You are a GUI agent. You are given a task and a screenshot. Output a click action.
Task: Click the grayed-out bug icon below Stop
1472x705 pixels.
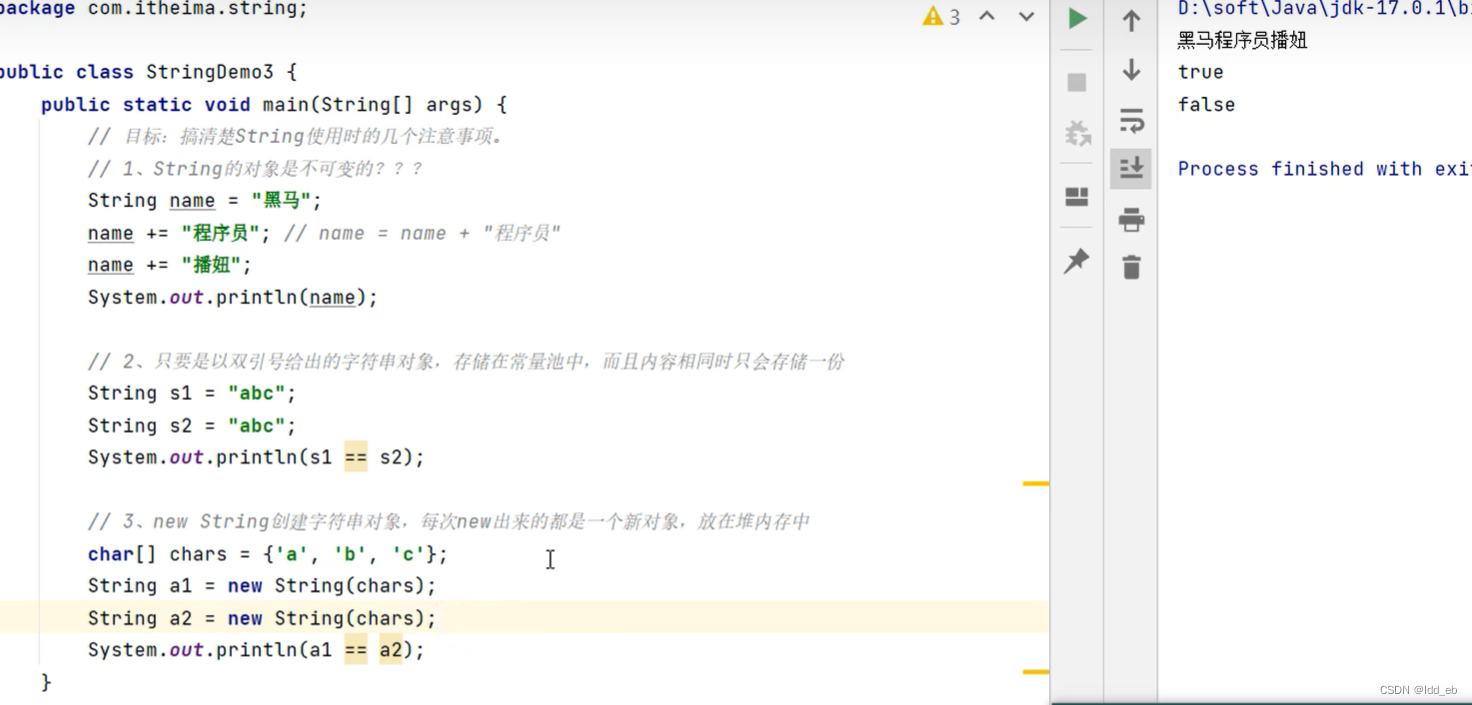click(1077, 133)
